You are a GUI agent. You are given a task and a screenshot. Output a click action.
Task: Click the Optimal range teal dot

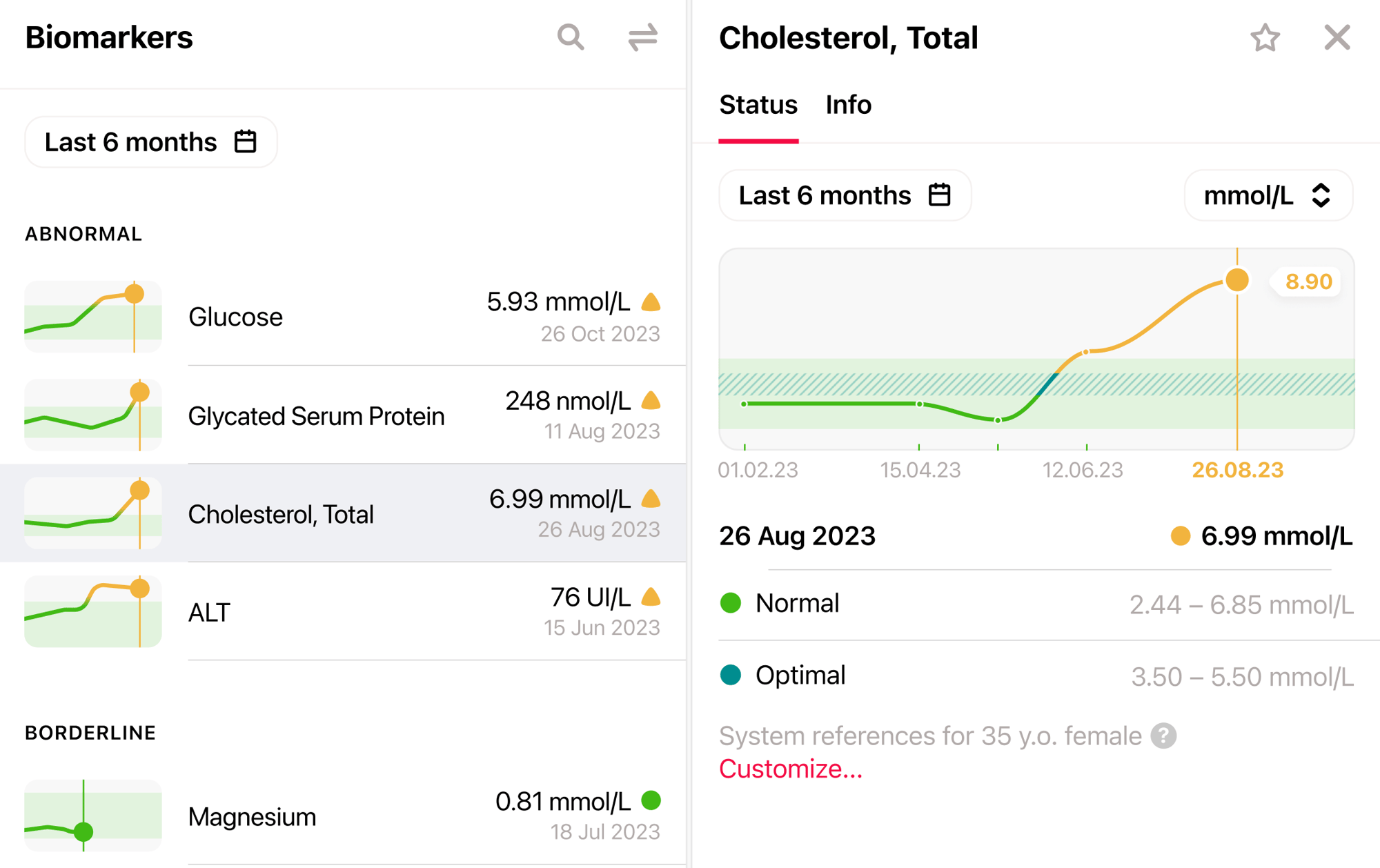pos(730,675)
